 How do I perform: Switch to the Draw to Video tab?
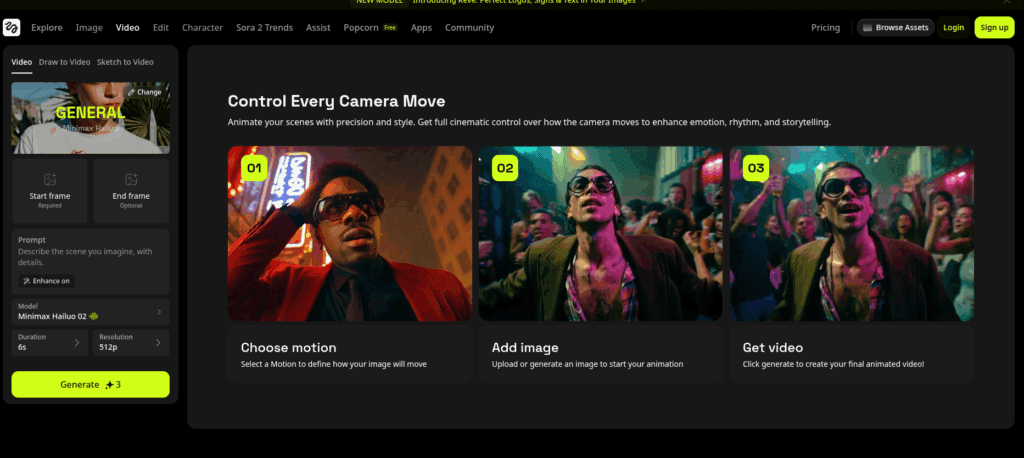[64, 62]
